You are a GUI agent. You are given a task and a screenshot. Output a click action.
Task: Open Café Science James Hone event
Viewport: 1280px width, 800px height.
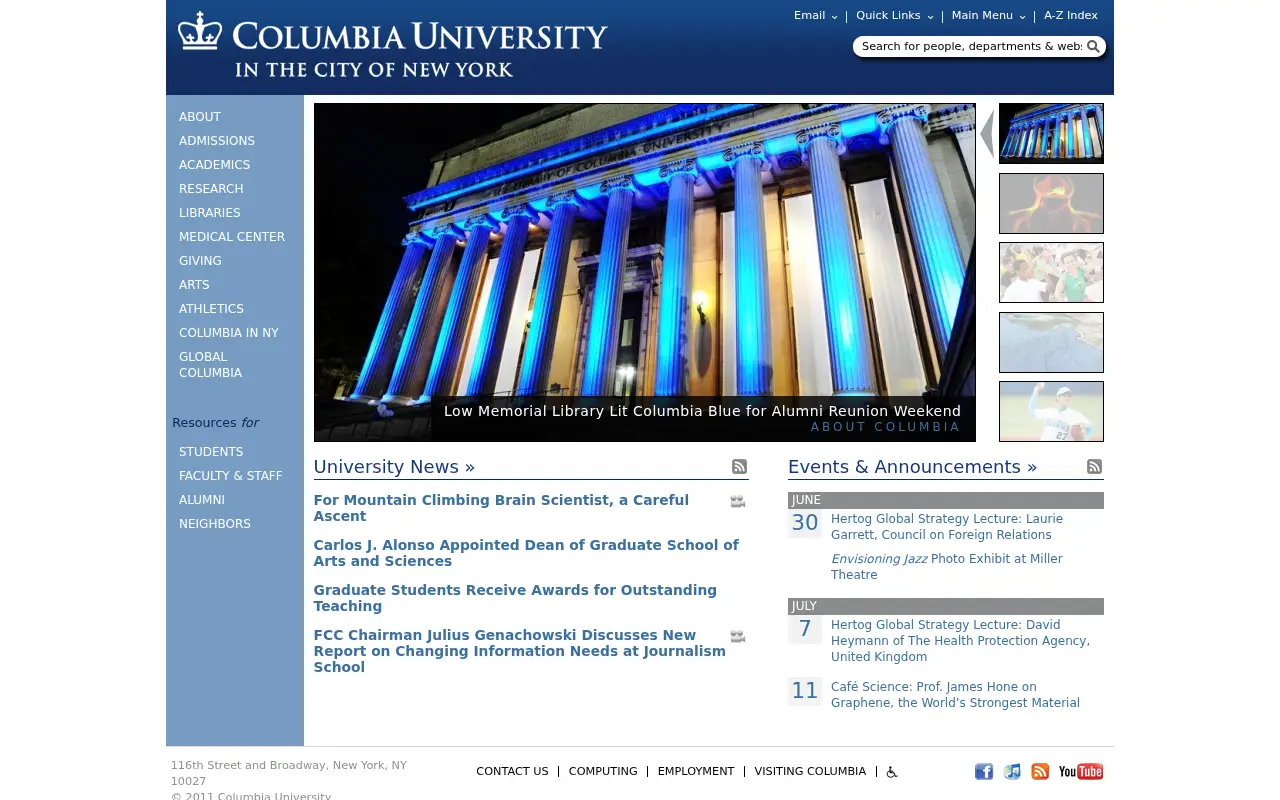955,695
